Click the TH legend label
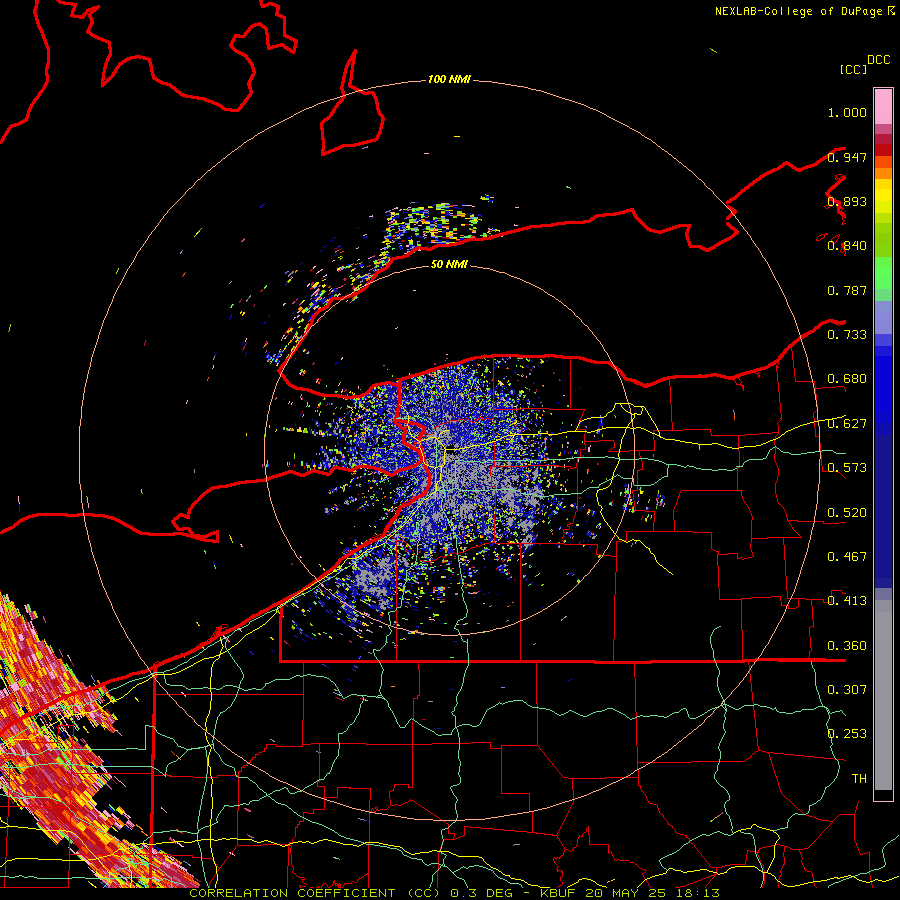The width and height of the screenshot is (900, 900). (859, 778)
